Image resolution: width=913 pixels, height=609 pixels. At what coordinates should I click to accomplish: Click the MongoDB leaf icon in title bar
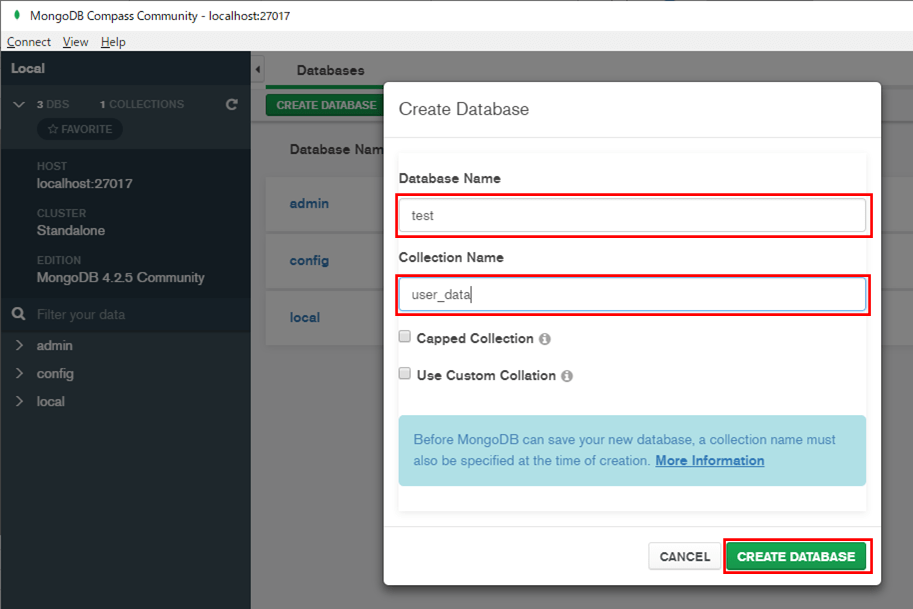17,15
